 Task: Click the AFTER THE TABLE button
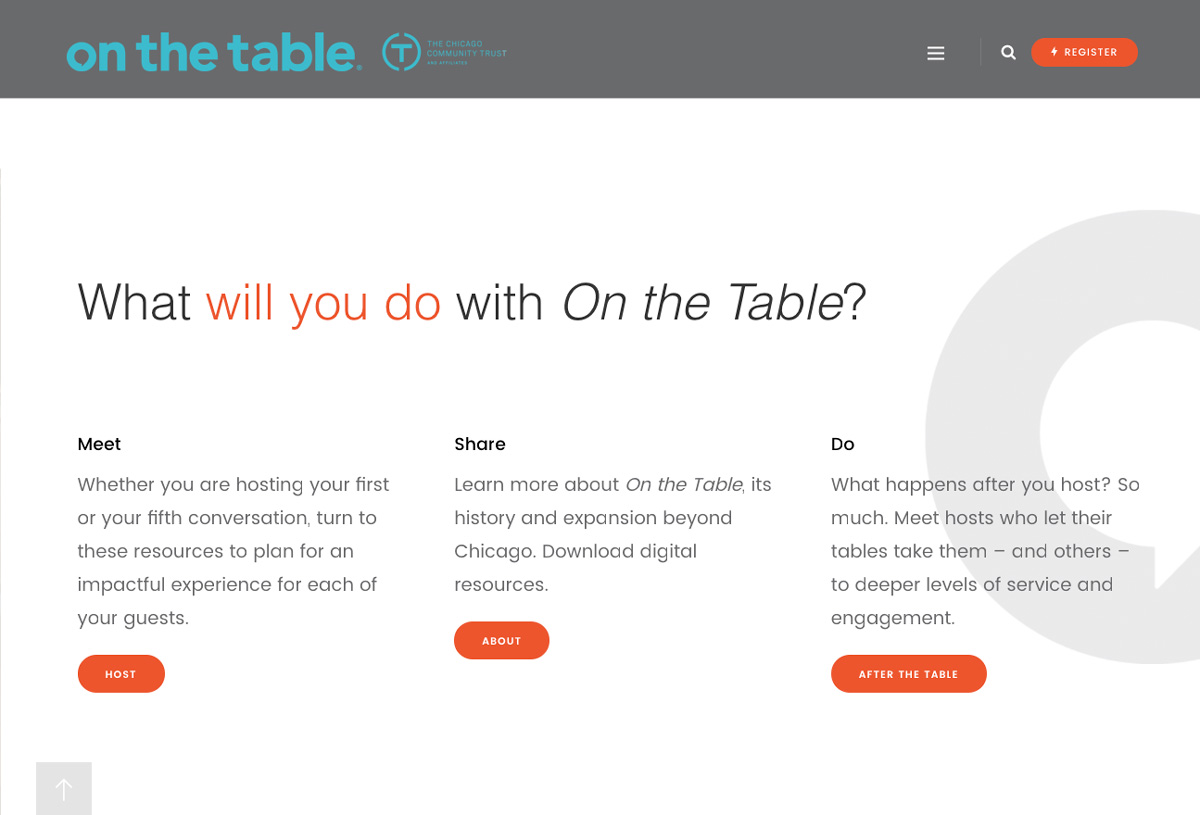coord(908,673)
